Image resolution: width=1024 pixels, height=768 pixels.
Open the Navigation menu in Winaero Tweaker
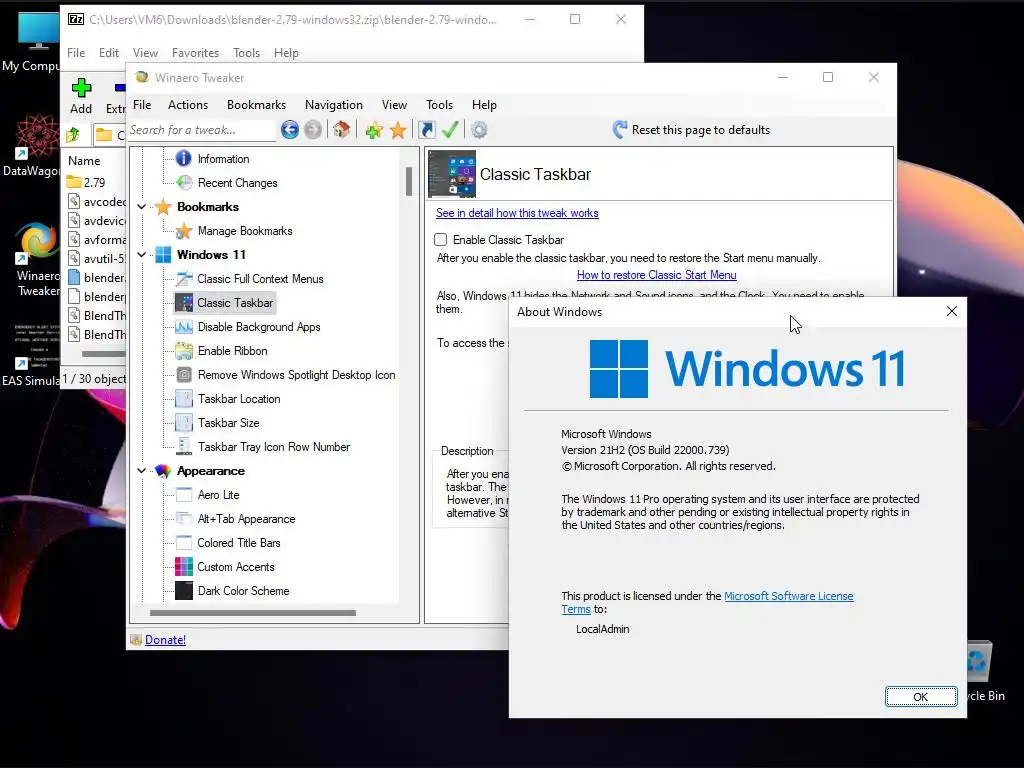334,105
